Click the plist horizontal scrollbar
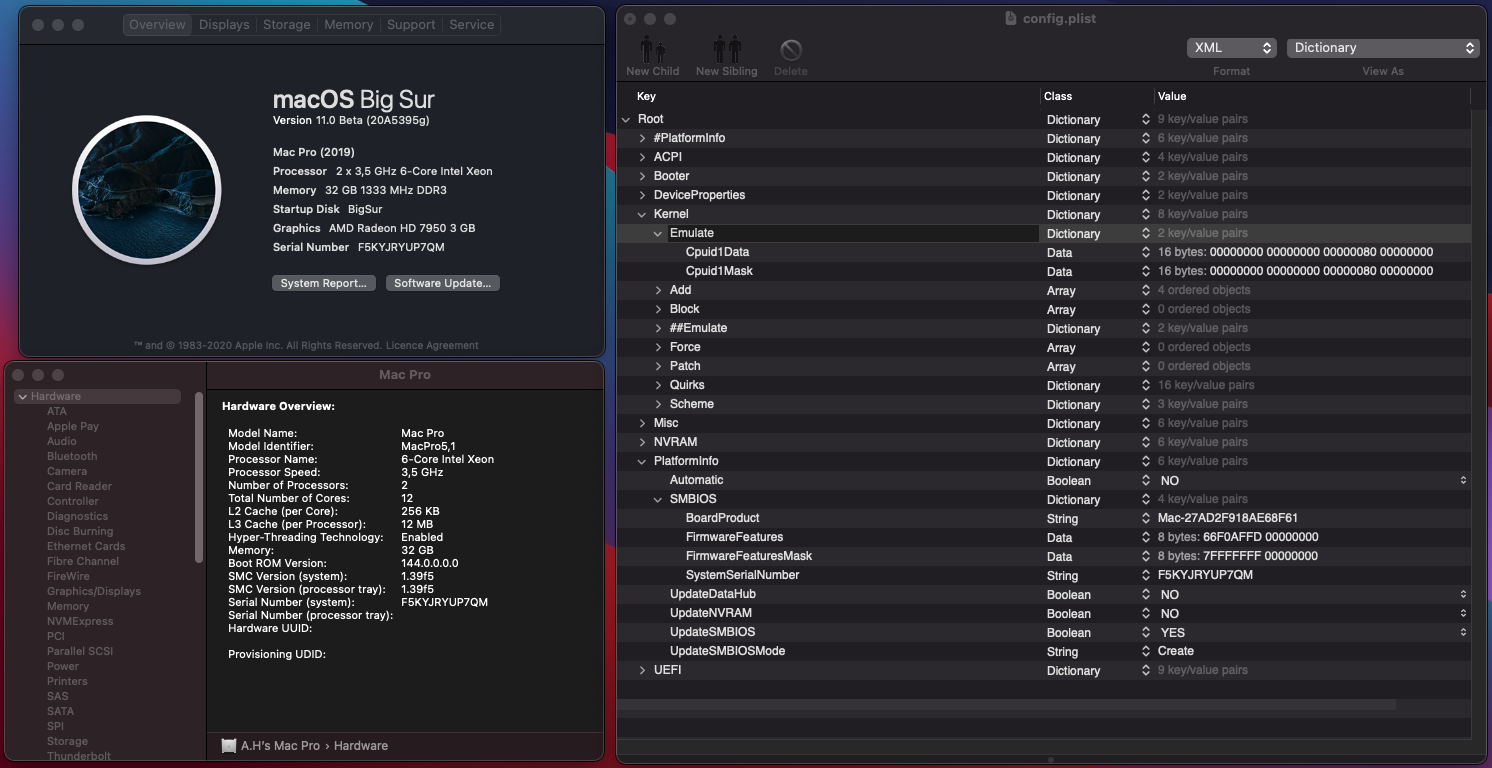Image resolution: width=1492 pixels, height=768 pixels. coord(1007,705)
